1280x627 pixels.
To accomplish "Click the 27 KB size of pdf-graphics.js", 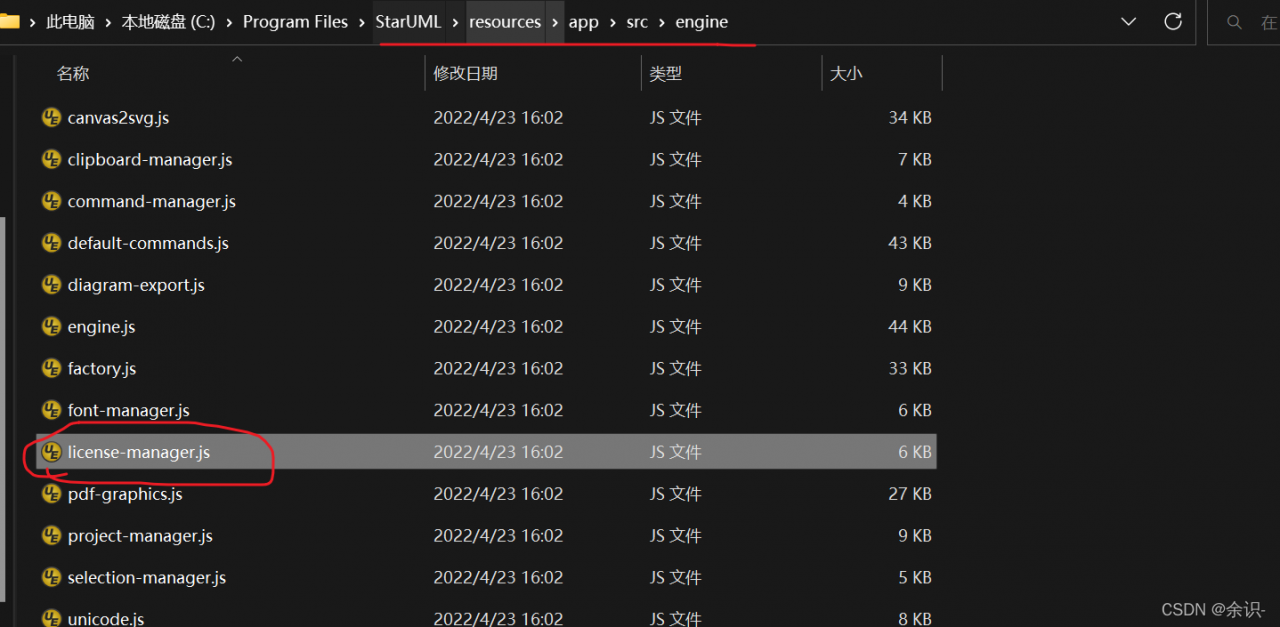I will tap(910, 494).
